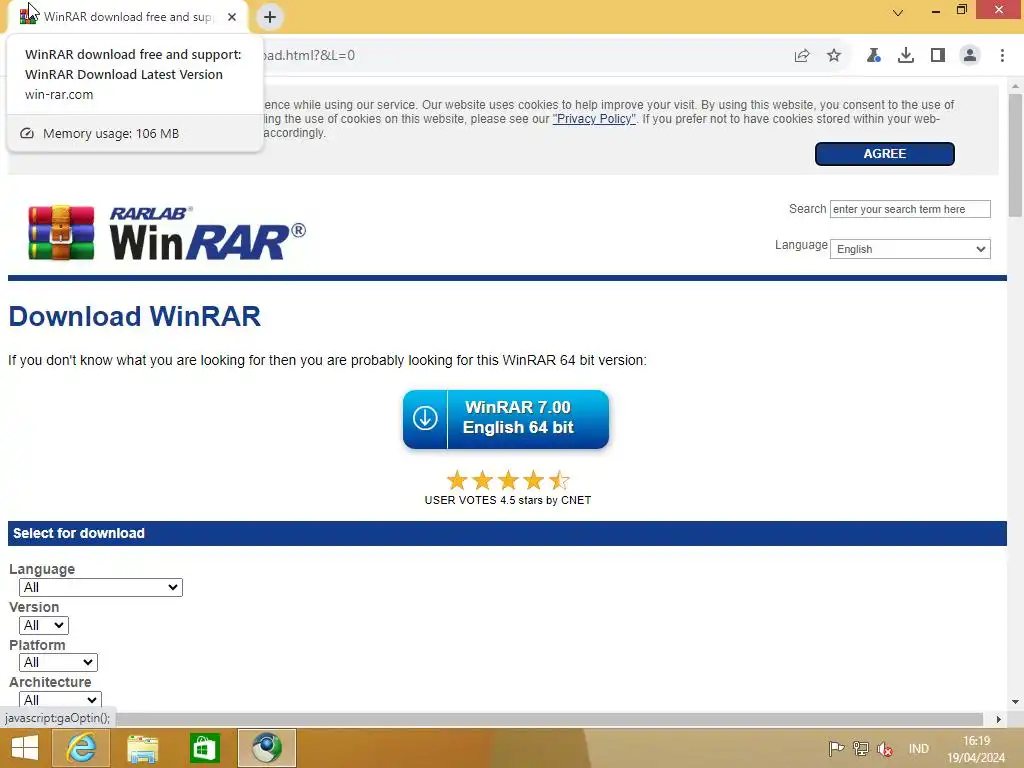Click the network tray icon
The image size is (1024, 768).
point(861,748)
